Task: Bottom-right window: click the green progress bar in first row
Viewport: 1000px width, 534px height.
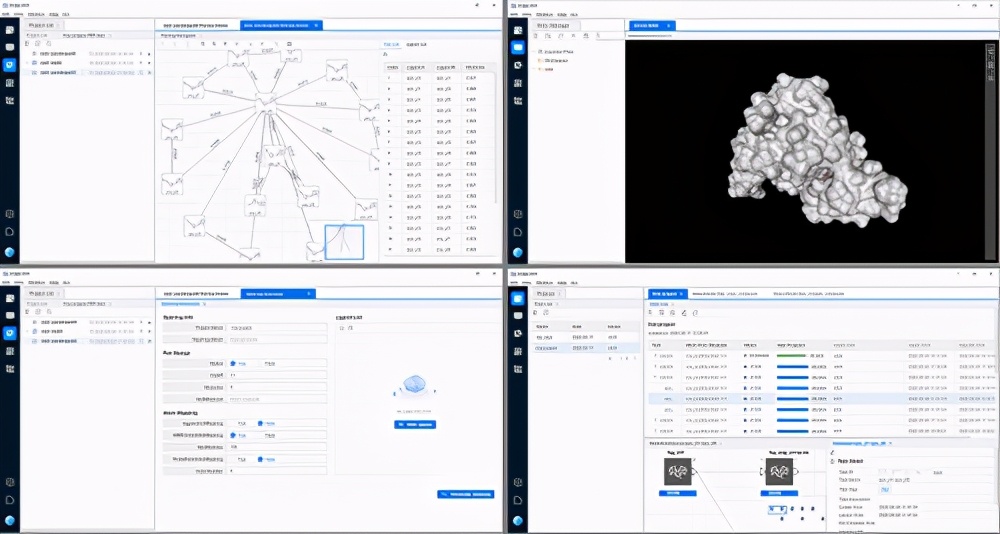Action: [791, 355]
